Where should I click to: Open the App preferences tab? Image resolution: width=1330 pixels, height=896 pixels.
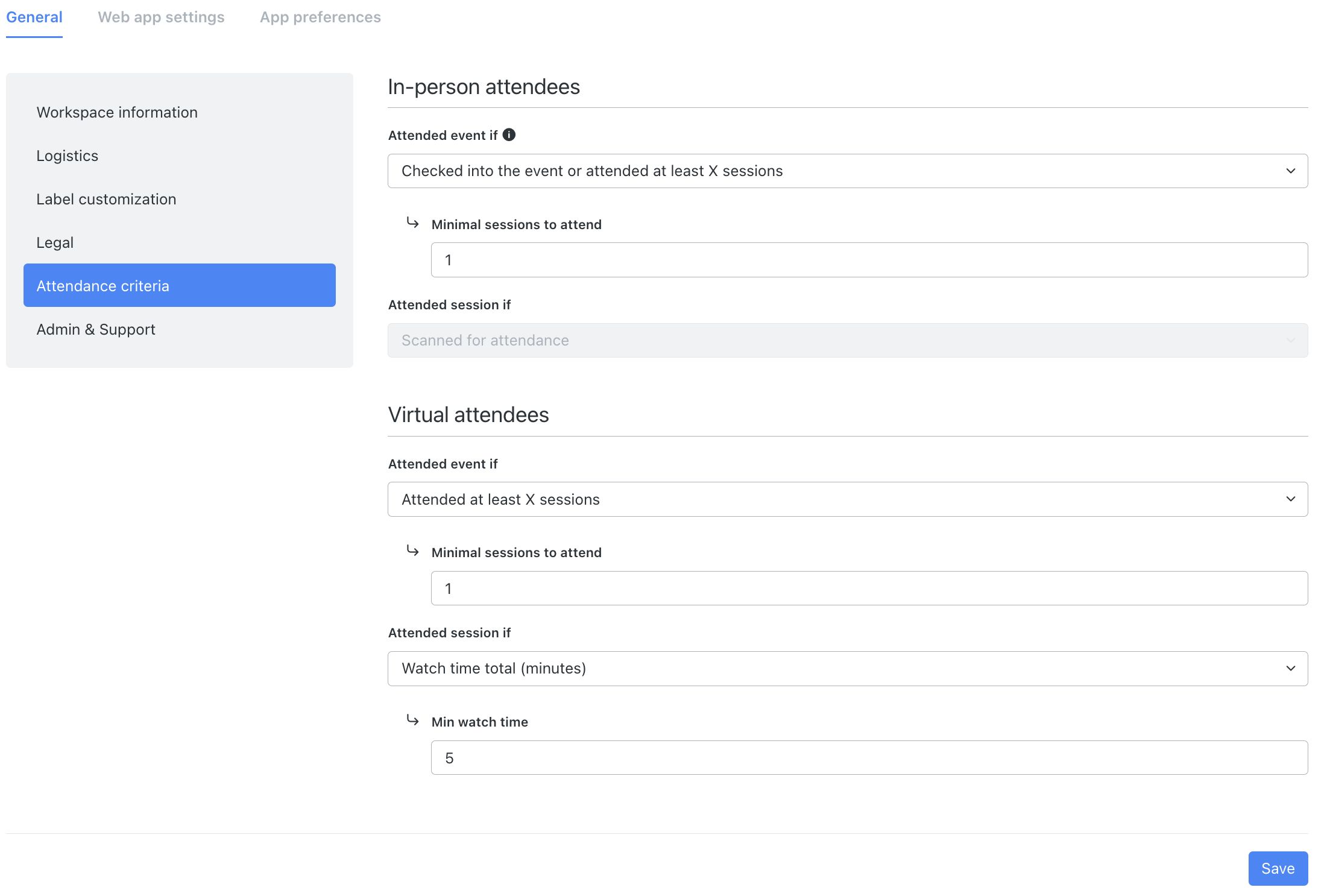pyautogui.click(x=320, y=17)
